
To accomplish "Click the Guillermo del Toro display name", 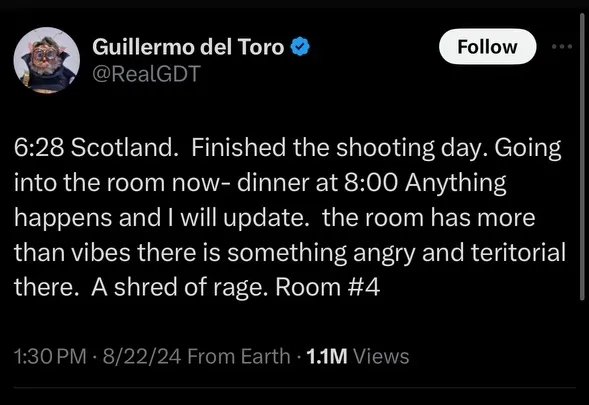I will 188,47.
